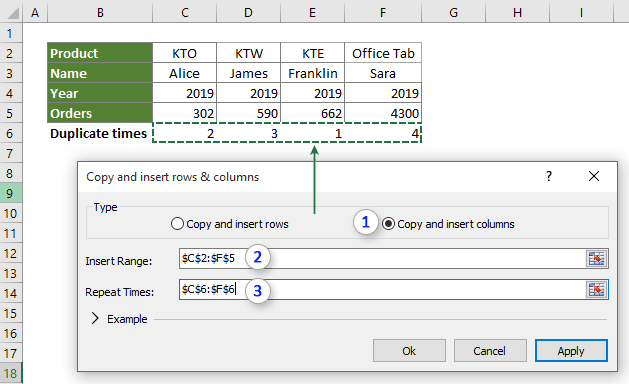This screenshot has height=384, width=629.
Task: Select column C header
Action: [x=185, y=12]
